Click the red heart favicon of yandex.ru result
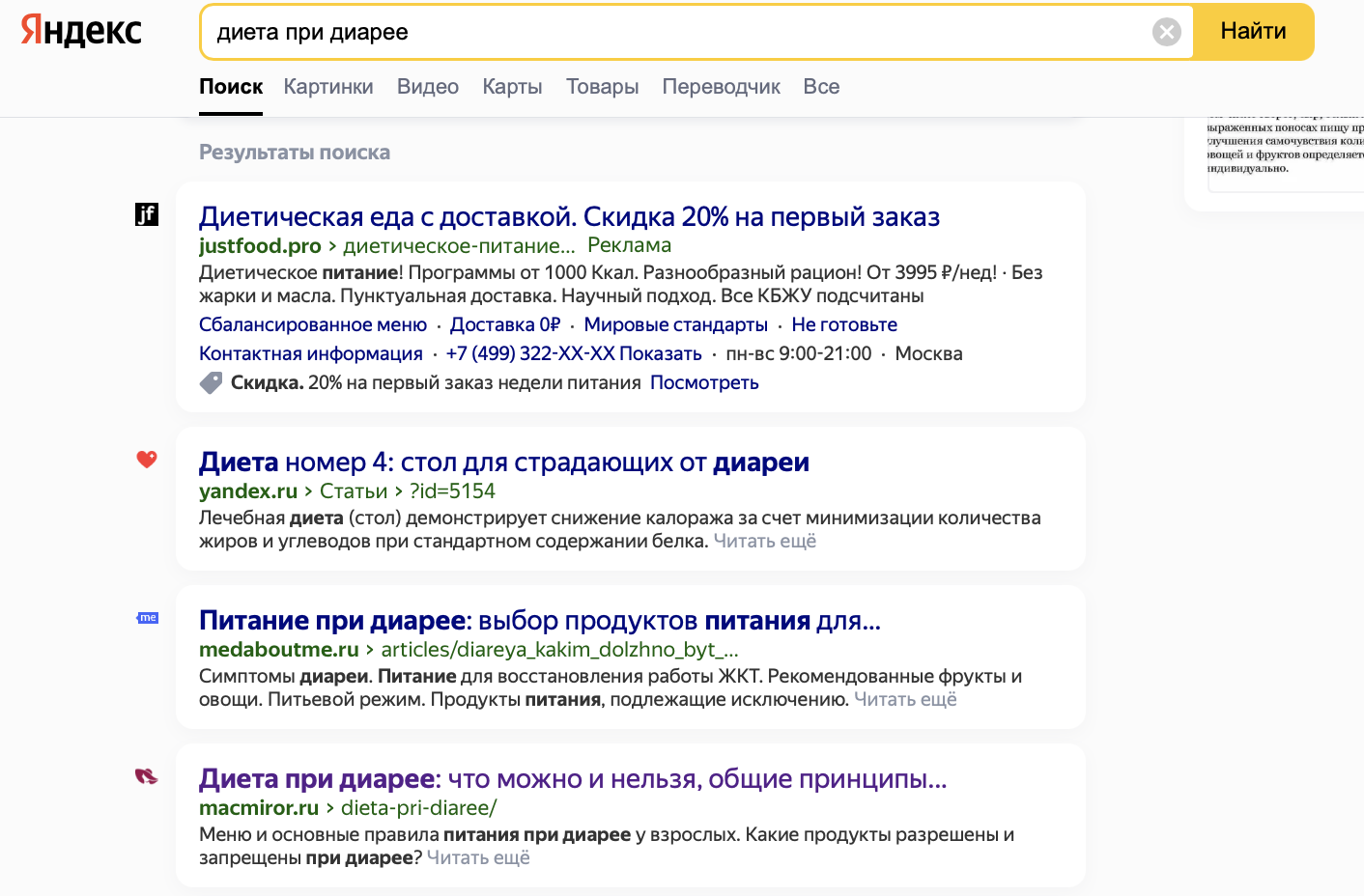The height and width of the screenshot is (896, 1364). pos(147,460)
